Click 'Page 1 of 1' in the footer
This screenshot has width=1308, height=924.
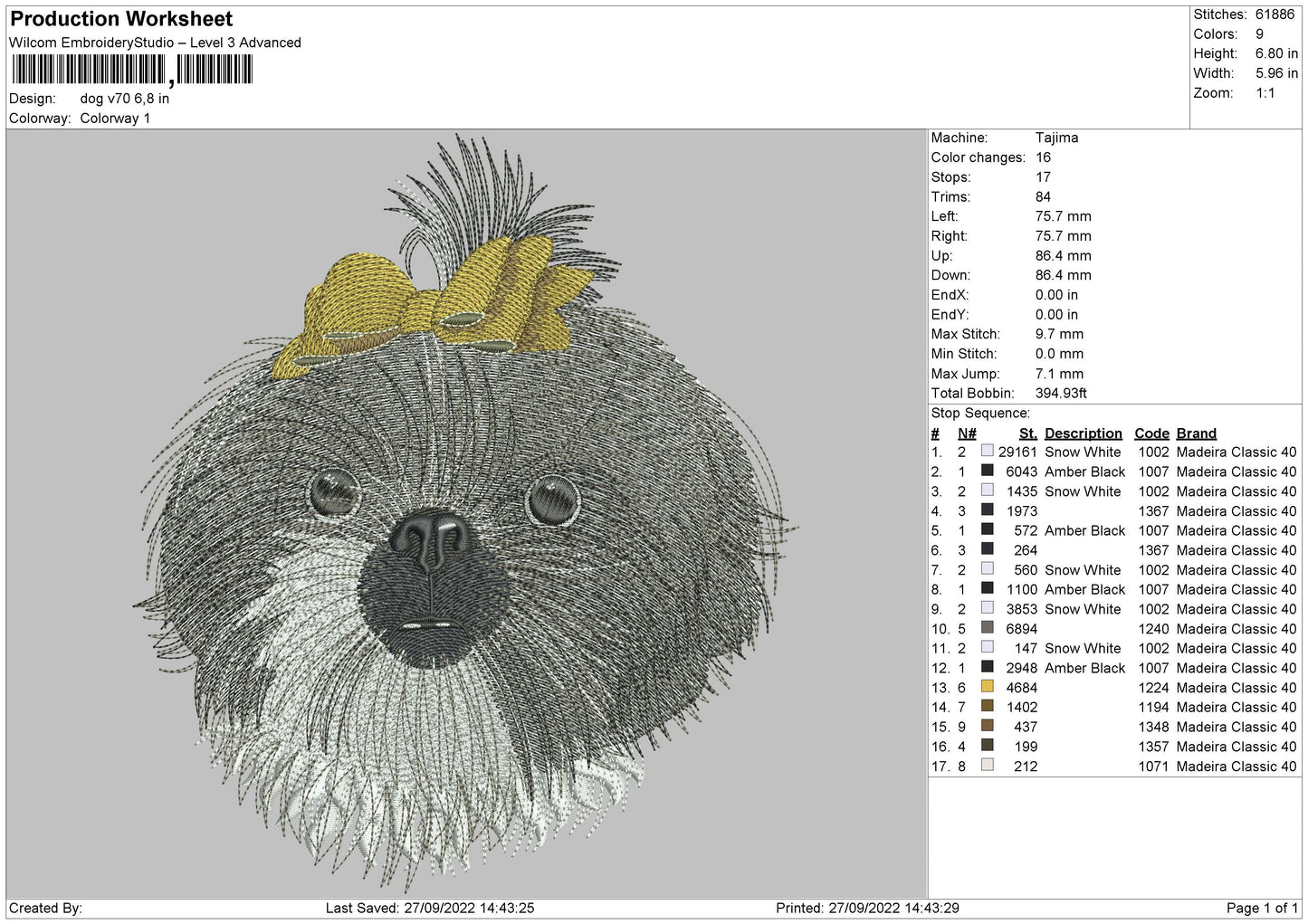point(1262,908)
